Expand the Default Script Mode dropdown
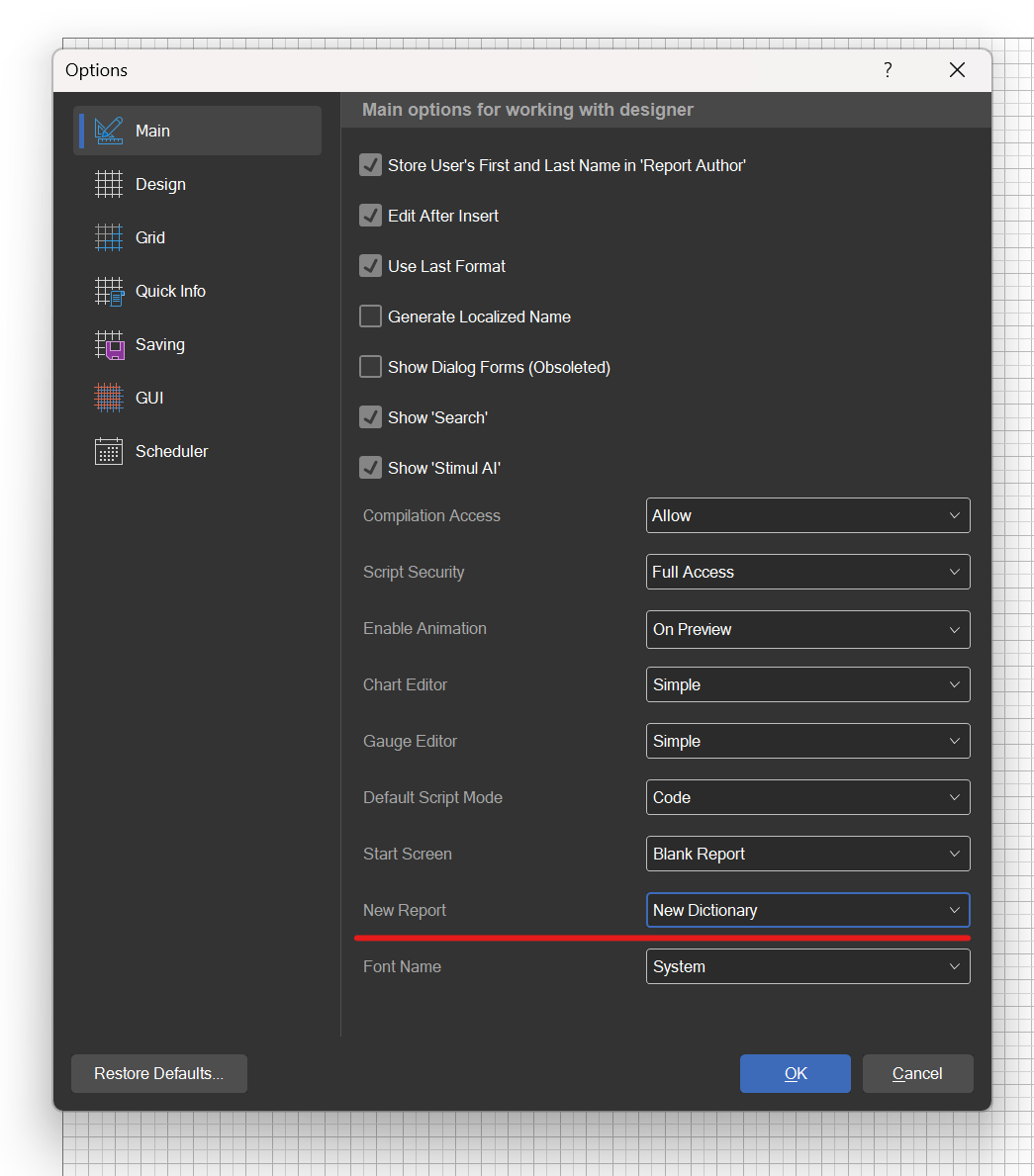The height and width of the screenshot is (1176, 1034). tap(808, 797)
